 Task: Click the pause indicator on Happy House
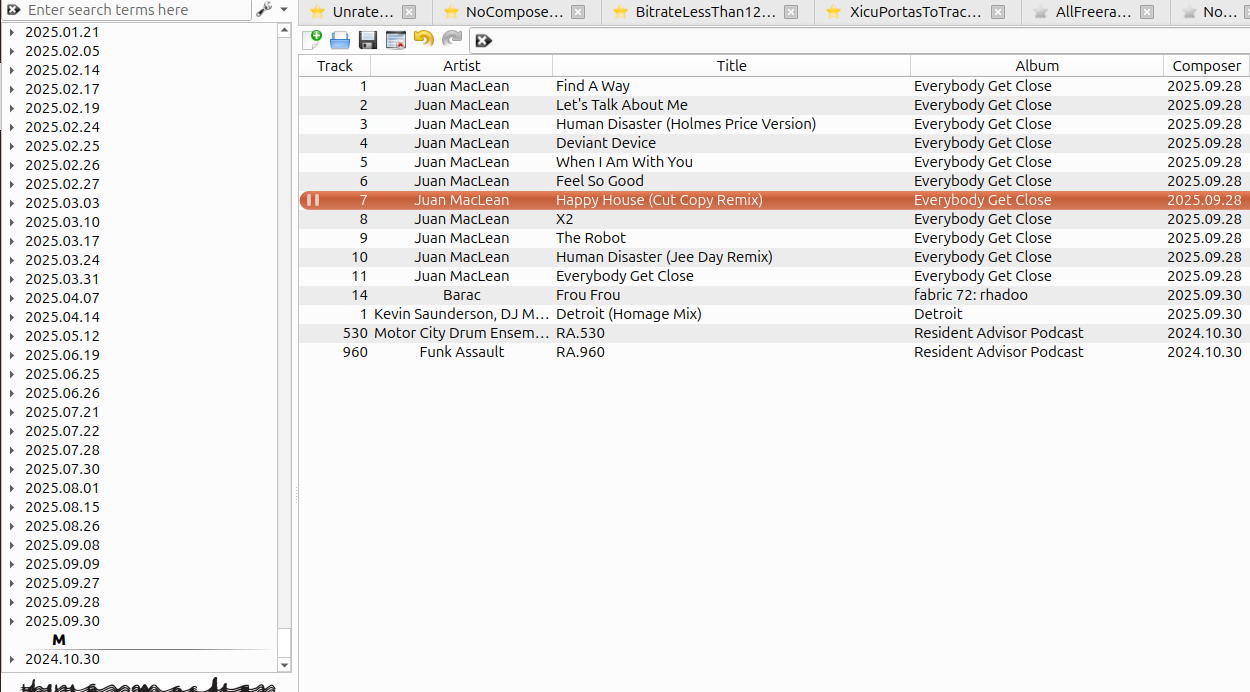(x=313, y=200)
